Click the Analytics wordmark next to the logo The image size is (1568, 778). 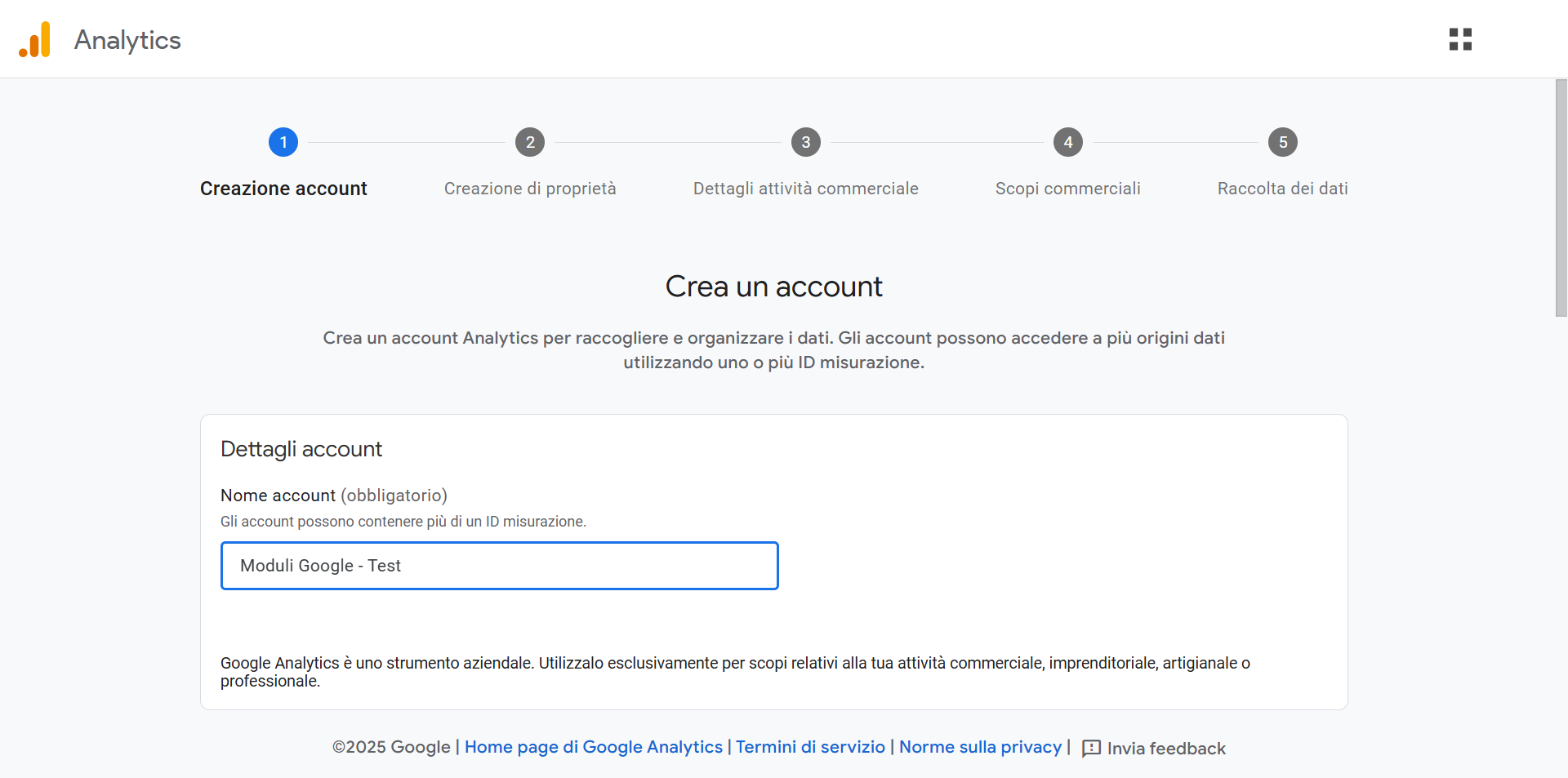(x=127, y=39)
